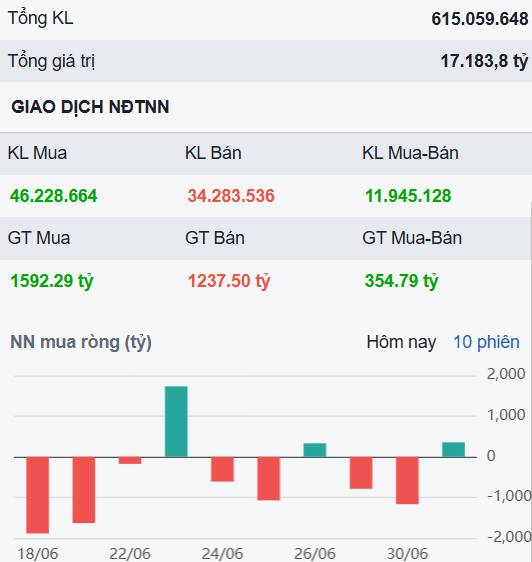Click the red bar for 24/06
This screenshot has width=532, height=562.
pos(222,469)
